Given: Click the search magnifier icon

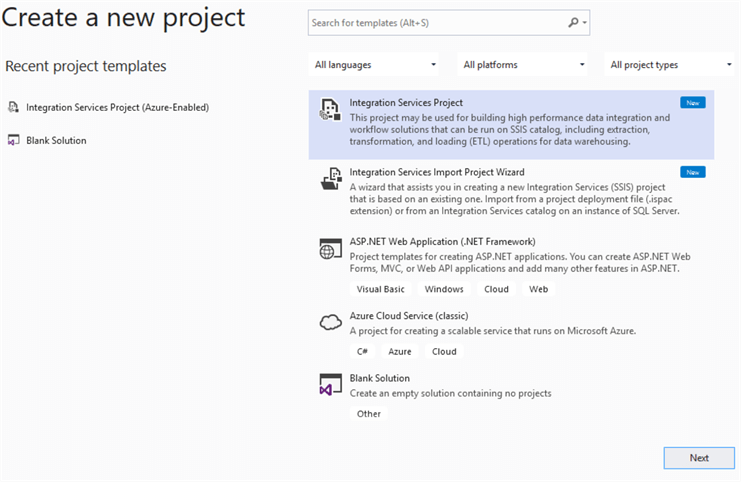Looking at the screenshot, I should coord(574,22).
